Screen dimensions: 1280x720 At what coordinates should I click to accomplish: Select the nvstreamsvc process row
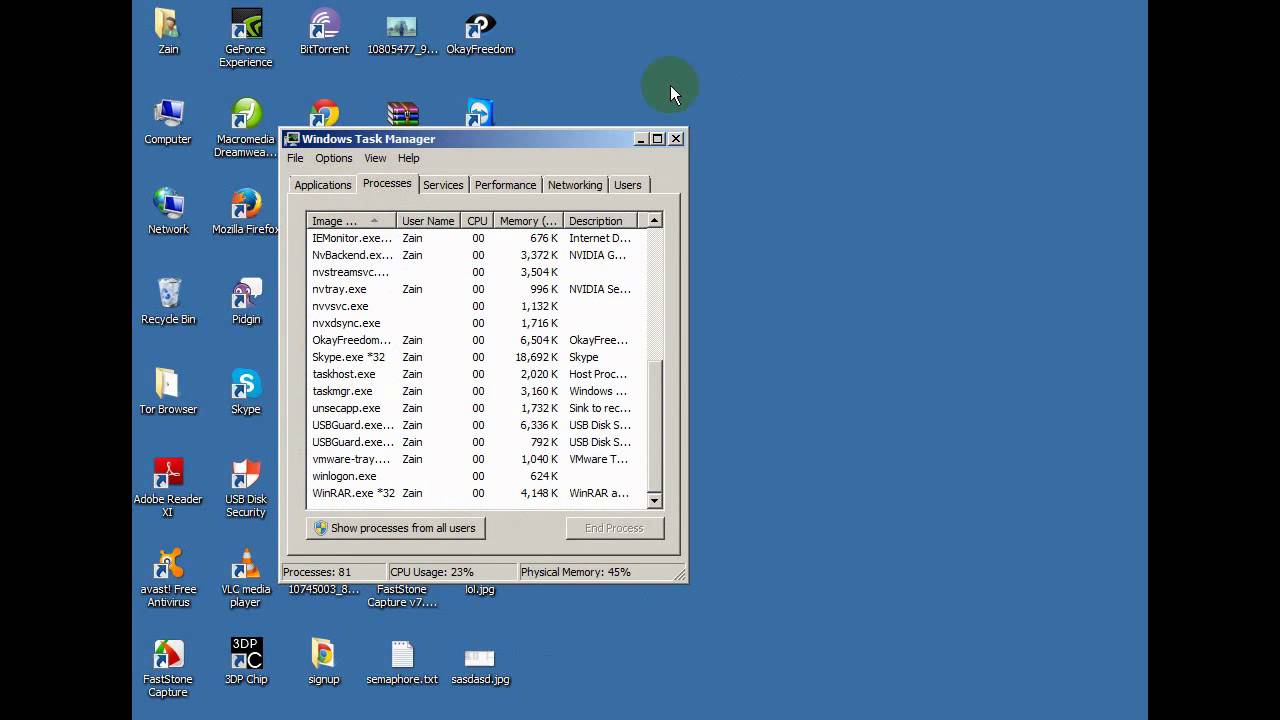(x=477, y=272)
